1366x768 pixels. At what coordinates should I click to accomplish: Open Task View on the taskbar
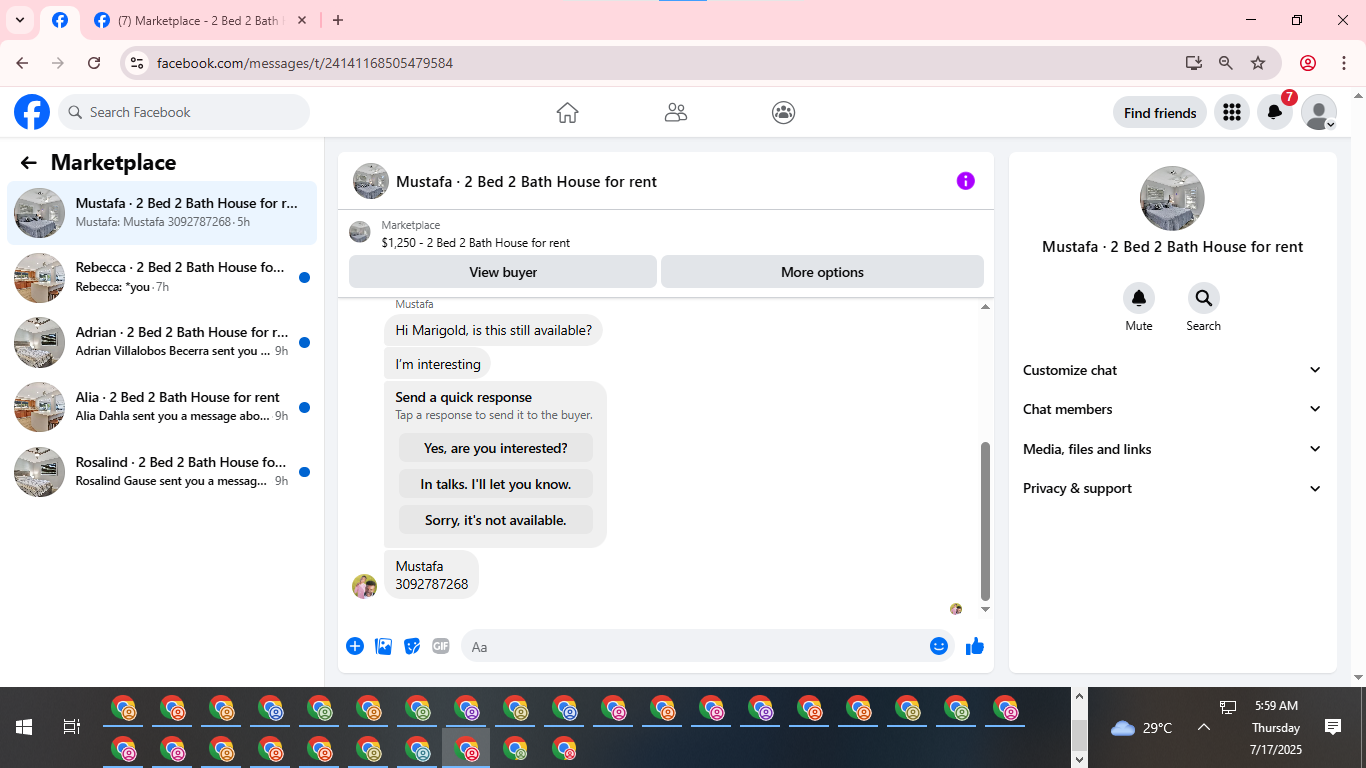pos(72,727)
